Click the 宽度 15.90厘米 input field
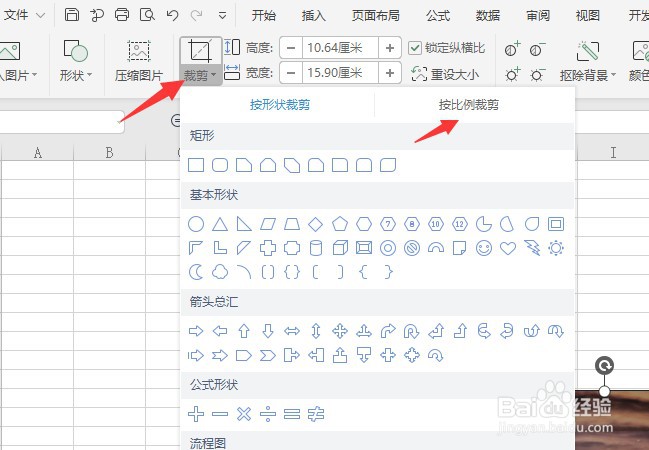 340,73
